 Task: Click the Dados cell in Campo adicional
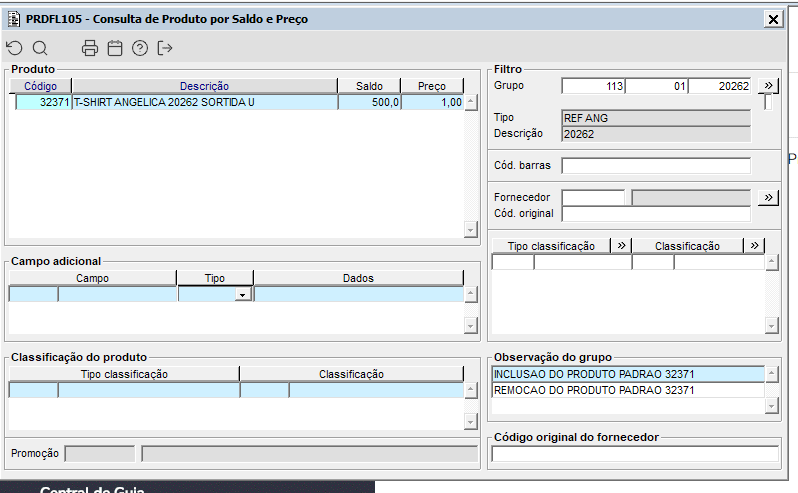coord(359,294)
